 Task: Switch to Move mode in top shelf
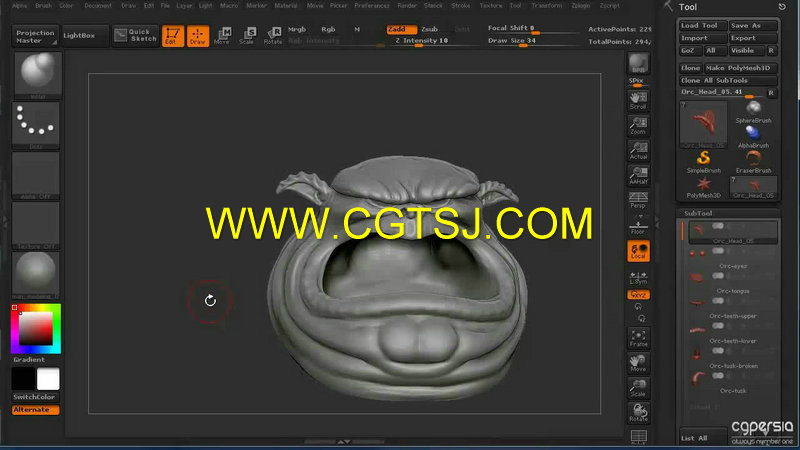pyautogui.click(x=222, y=36)
